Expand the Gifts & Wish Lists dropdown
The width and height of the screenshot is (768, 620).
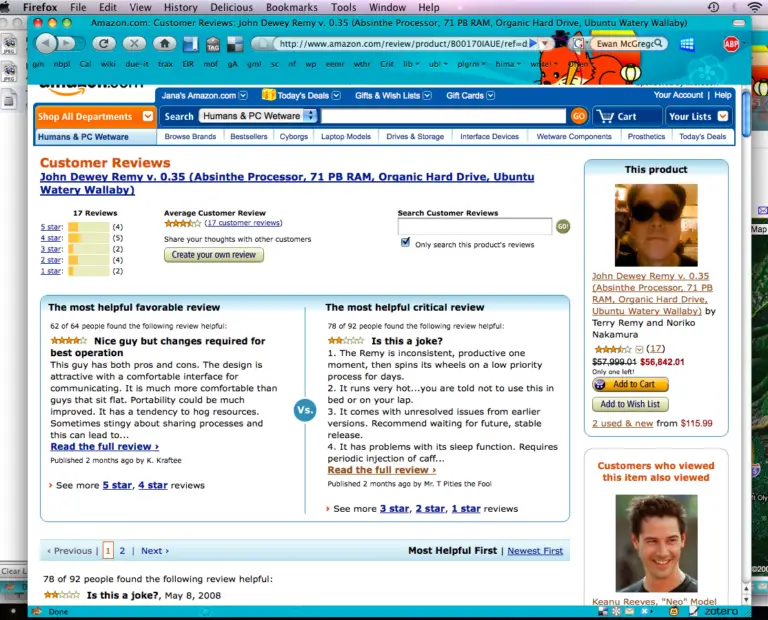(x=427, y=95)
